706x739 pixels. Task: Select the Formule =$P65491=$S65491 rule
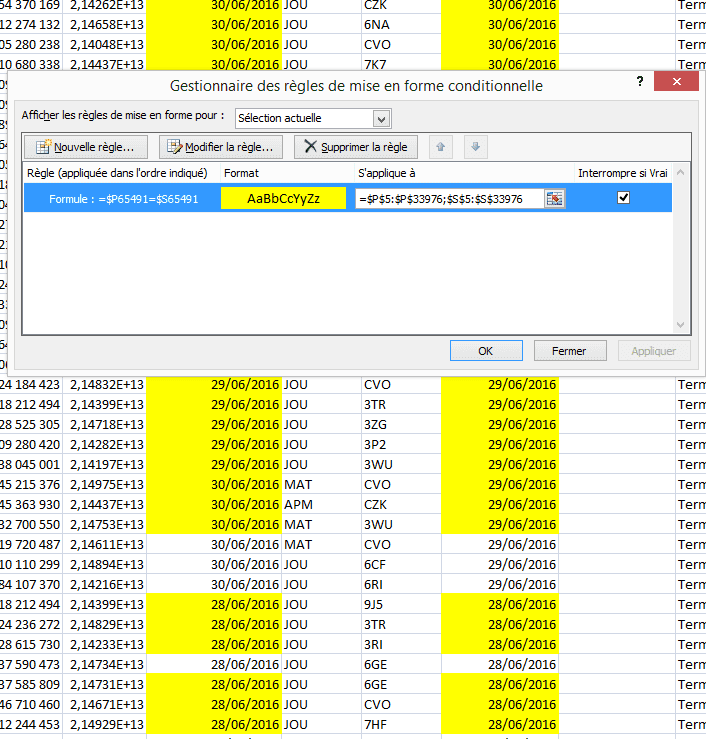click(x=123, y=199)
